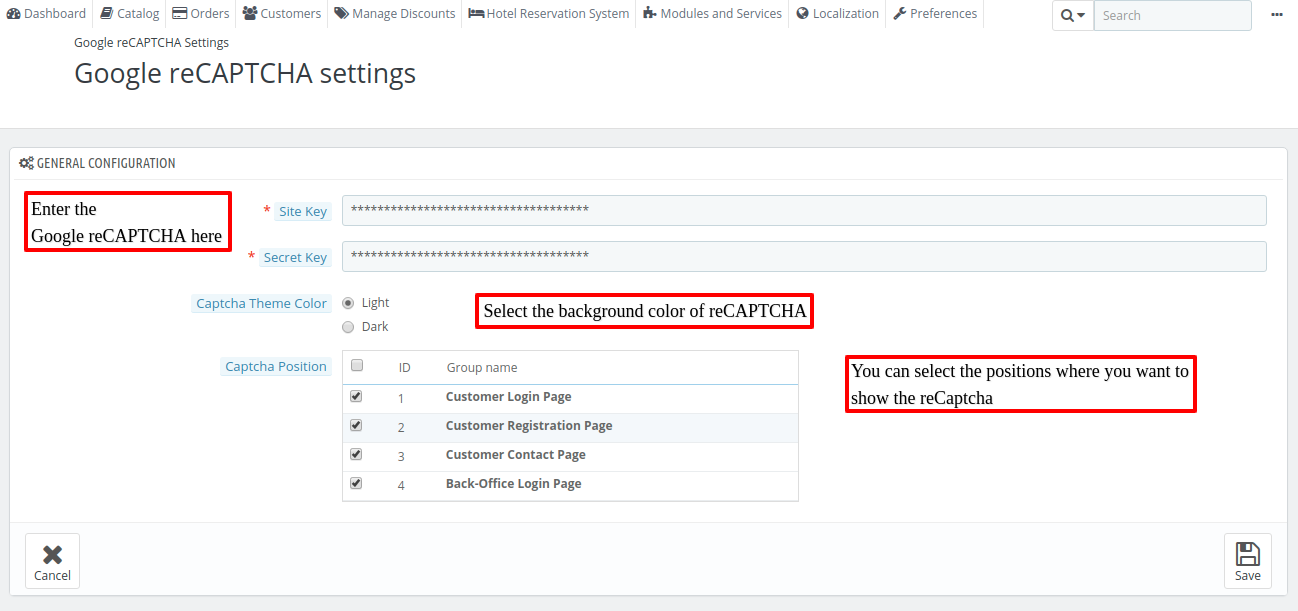Click the Hotel Reservation bed icon

click(x=476, y=14)
